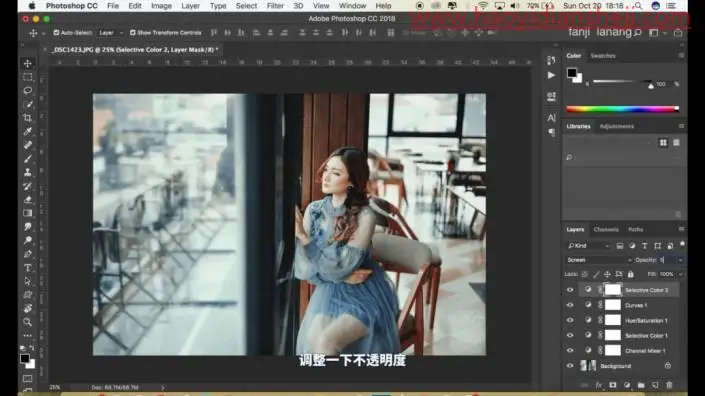The image size is (705, 396).
Task: Toggle the layer filter switch on or off
Action: [x=683, y=244]
